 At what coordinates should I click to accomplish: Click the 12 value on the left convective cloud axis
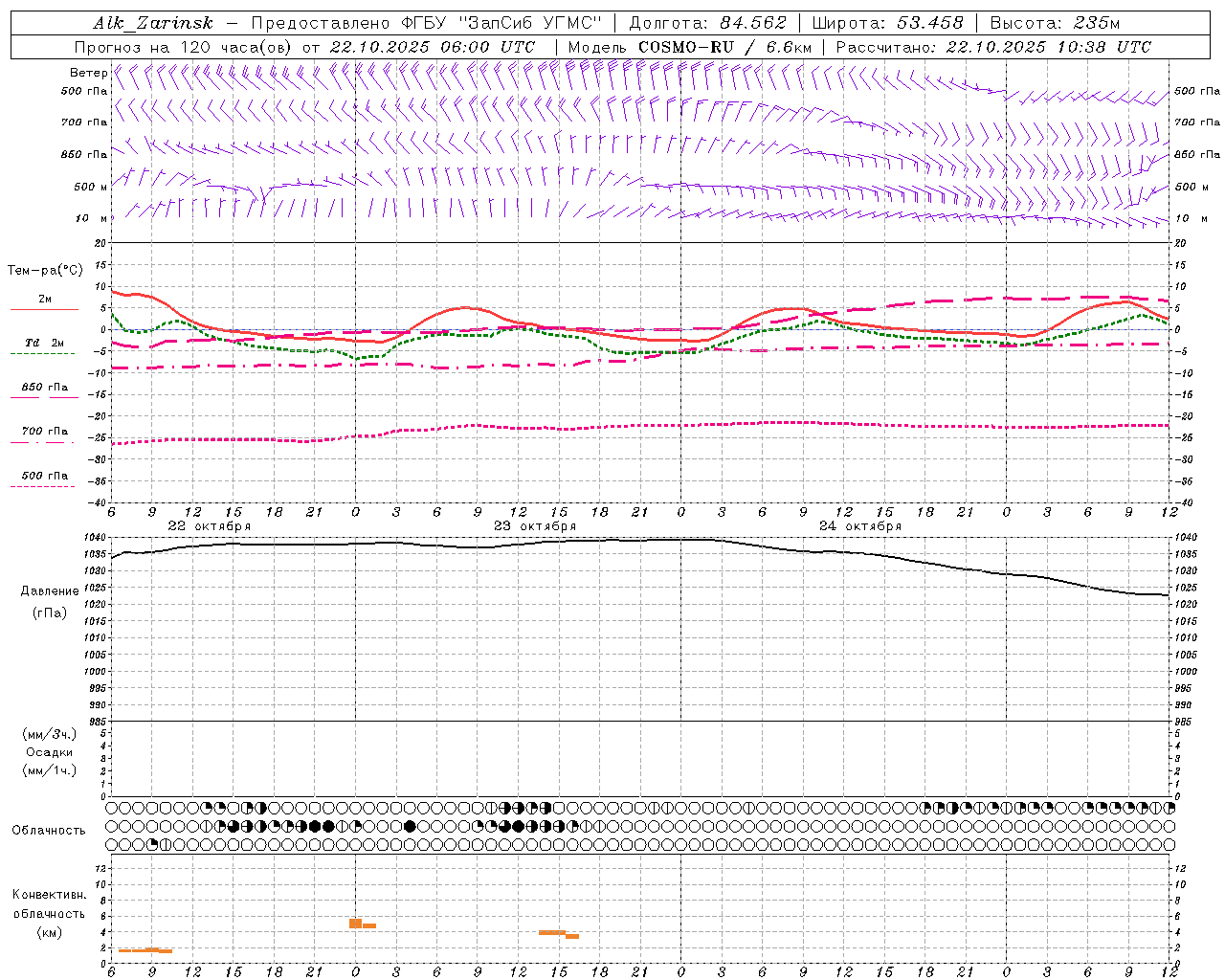point(101,868)
